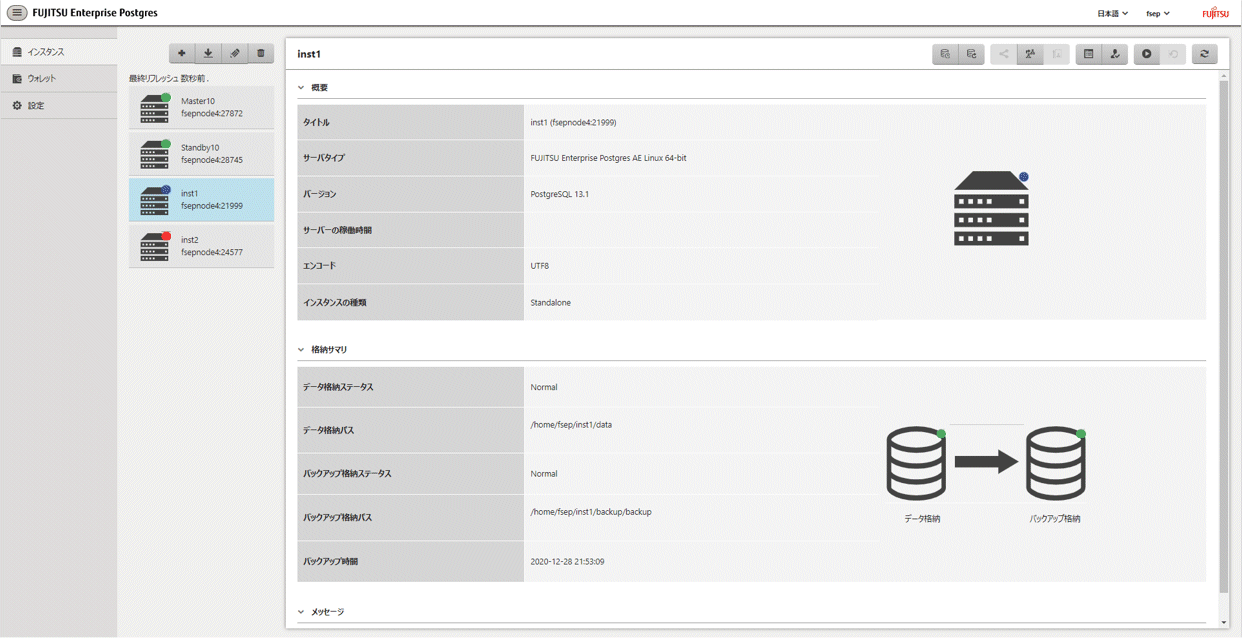This screenshot has height=638, width=1242.
Task: Click the '/home/fsep/inst1/backup/backup' path
Action: coord(591,512)
